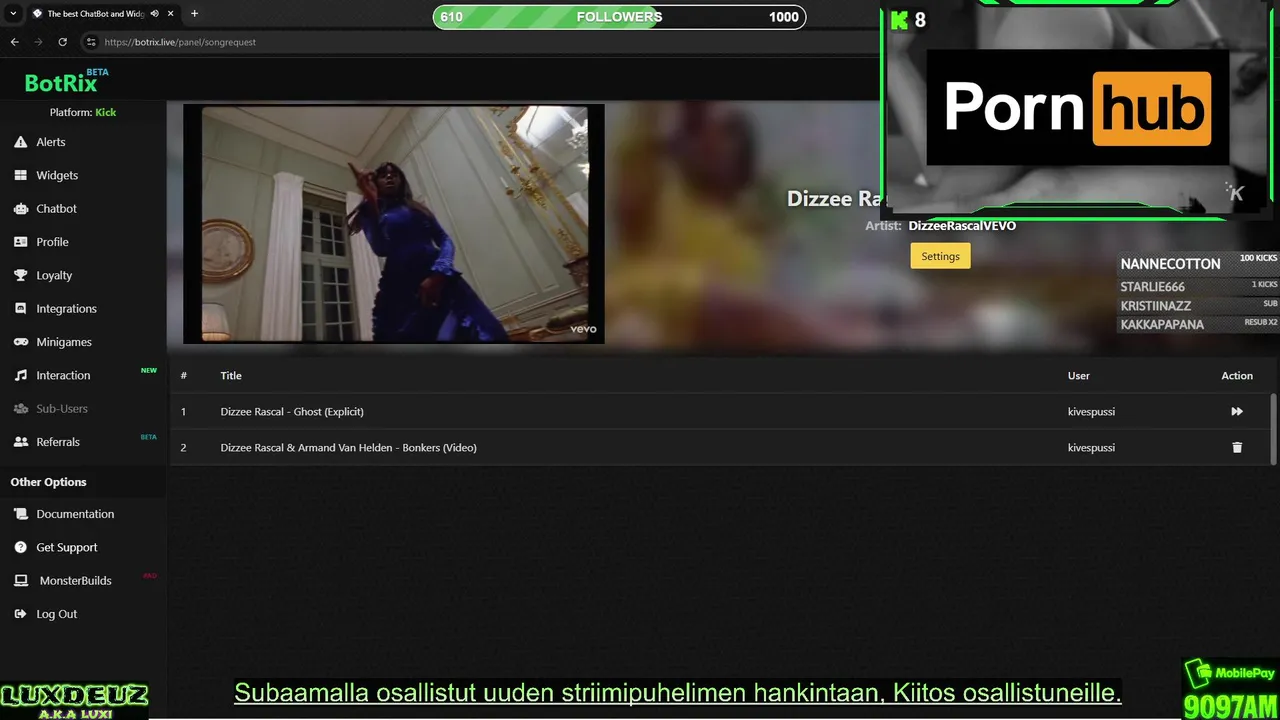This screenshot has width=1280, height=720.
Task: Click the music video thumbnail player
Action: coord(394,224)
